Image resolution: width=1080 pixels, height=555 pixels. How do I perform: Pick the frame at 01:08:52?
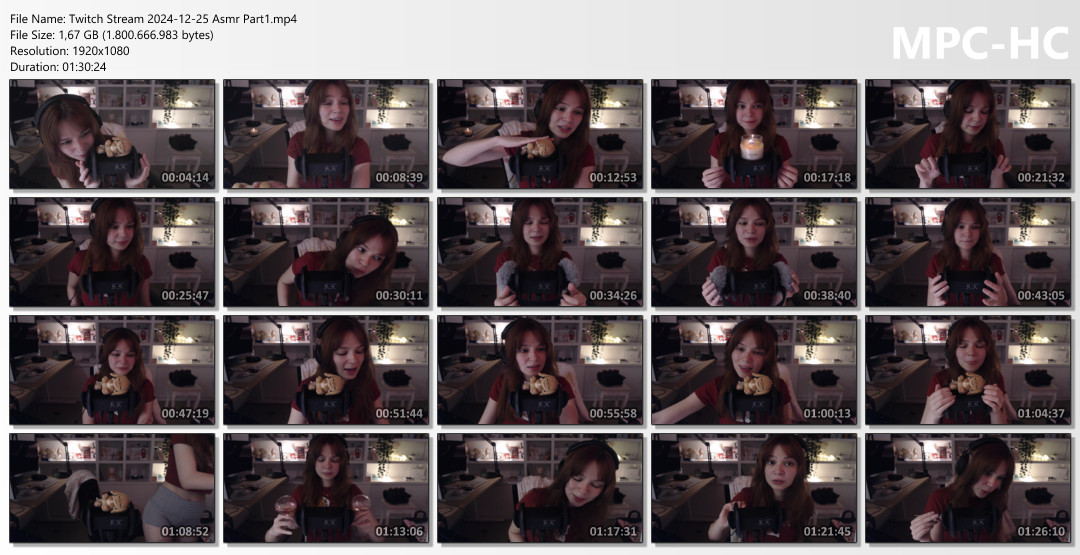point(112,487)
